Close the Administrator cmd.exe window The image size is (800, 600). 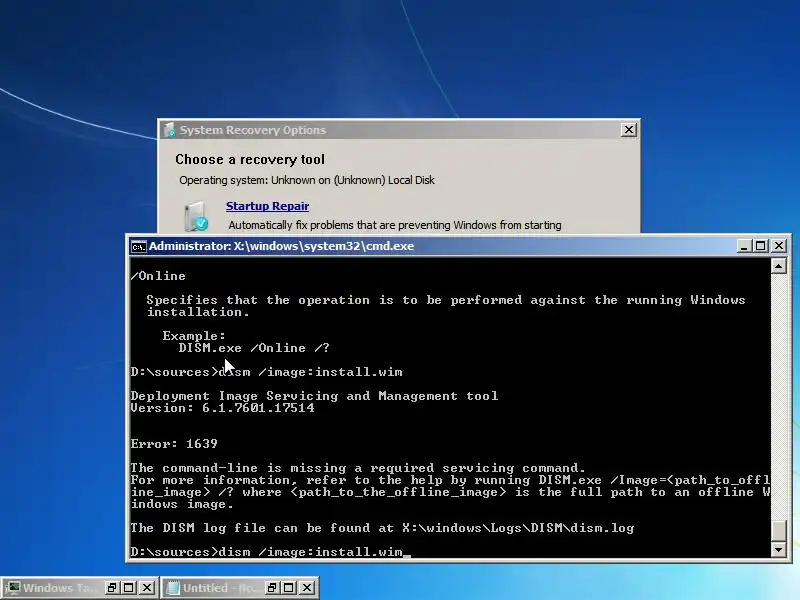point(779,246)
